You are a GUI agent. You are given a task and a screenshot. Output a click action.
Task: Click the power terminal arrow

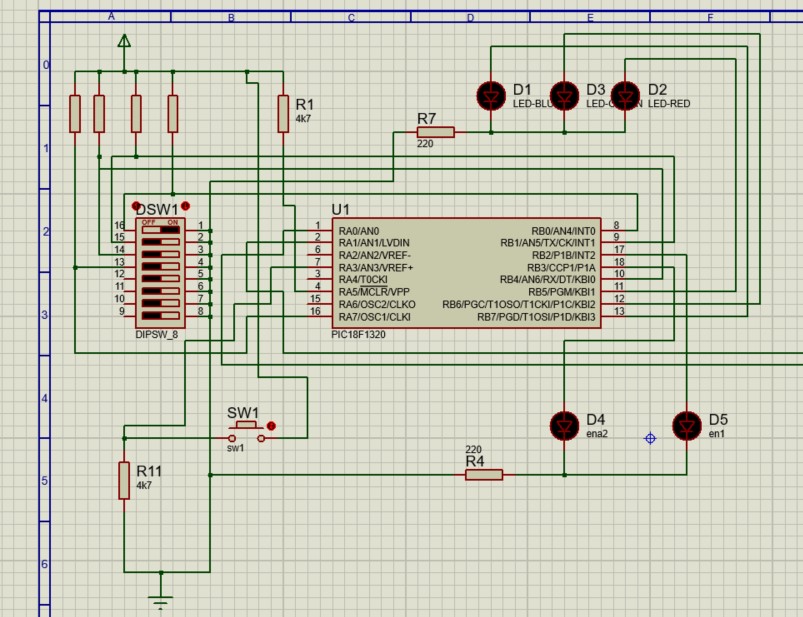124,42
